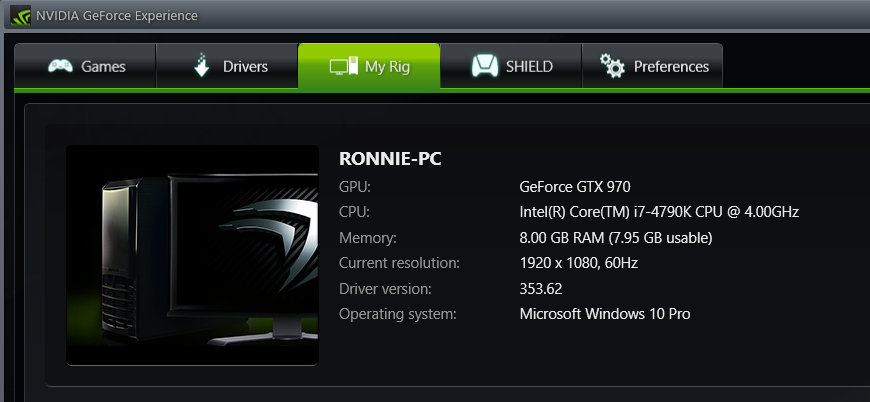Click the RONNIE-PC computer name

[x=390, y=159]
